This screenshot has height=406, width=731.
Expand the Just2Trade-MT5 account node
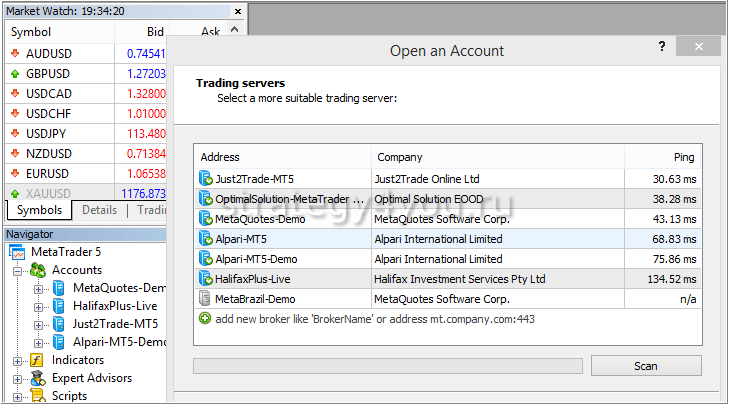click(39, 324)
